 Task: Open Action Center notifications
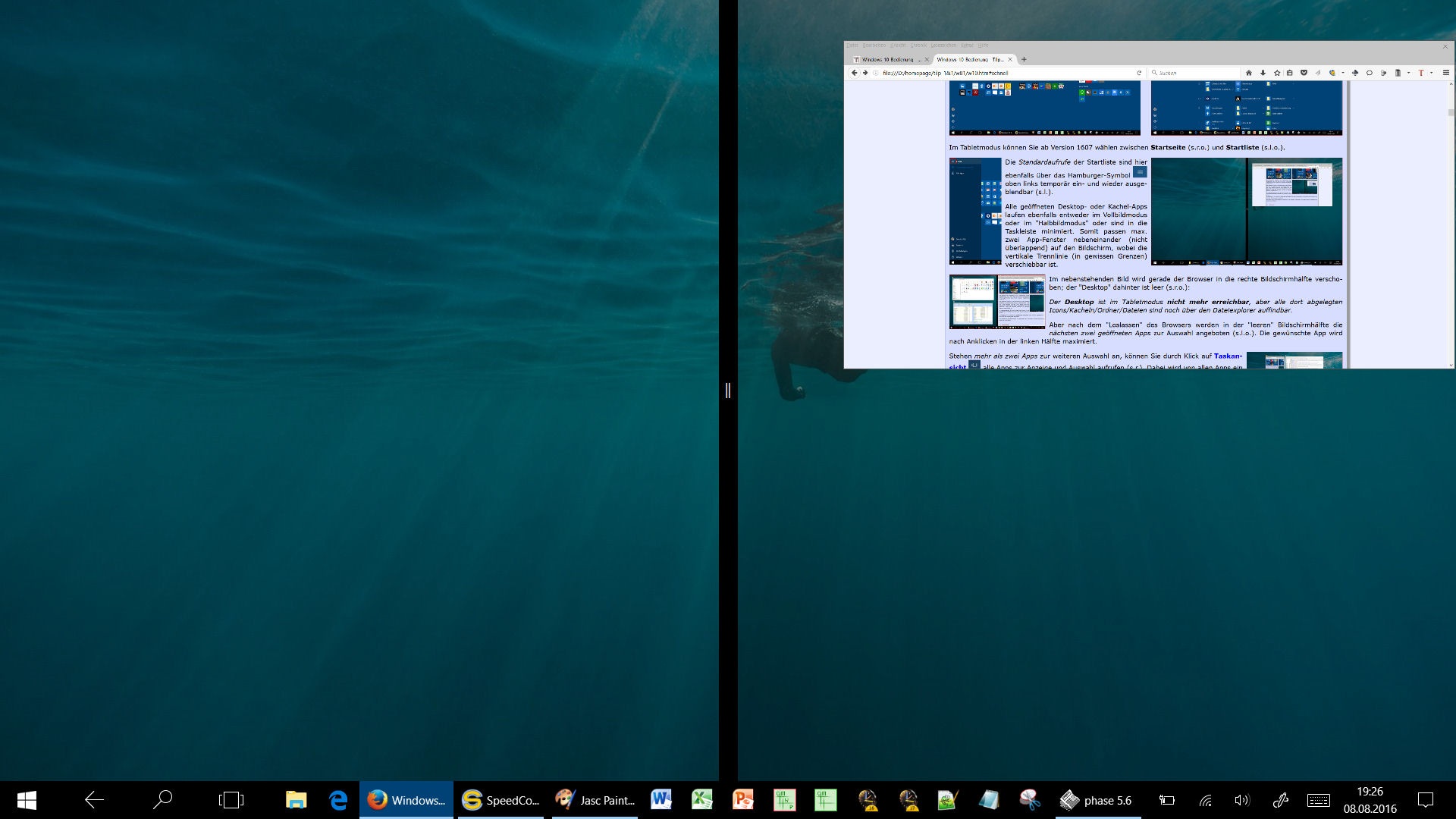(x=1426, y=800)
